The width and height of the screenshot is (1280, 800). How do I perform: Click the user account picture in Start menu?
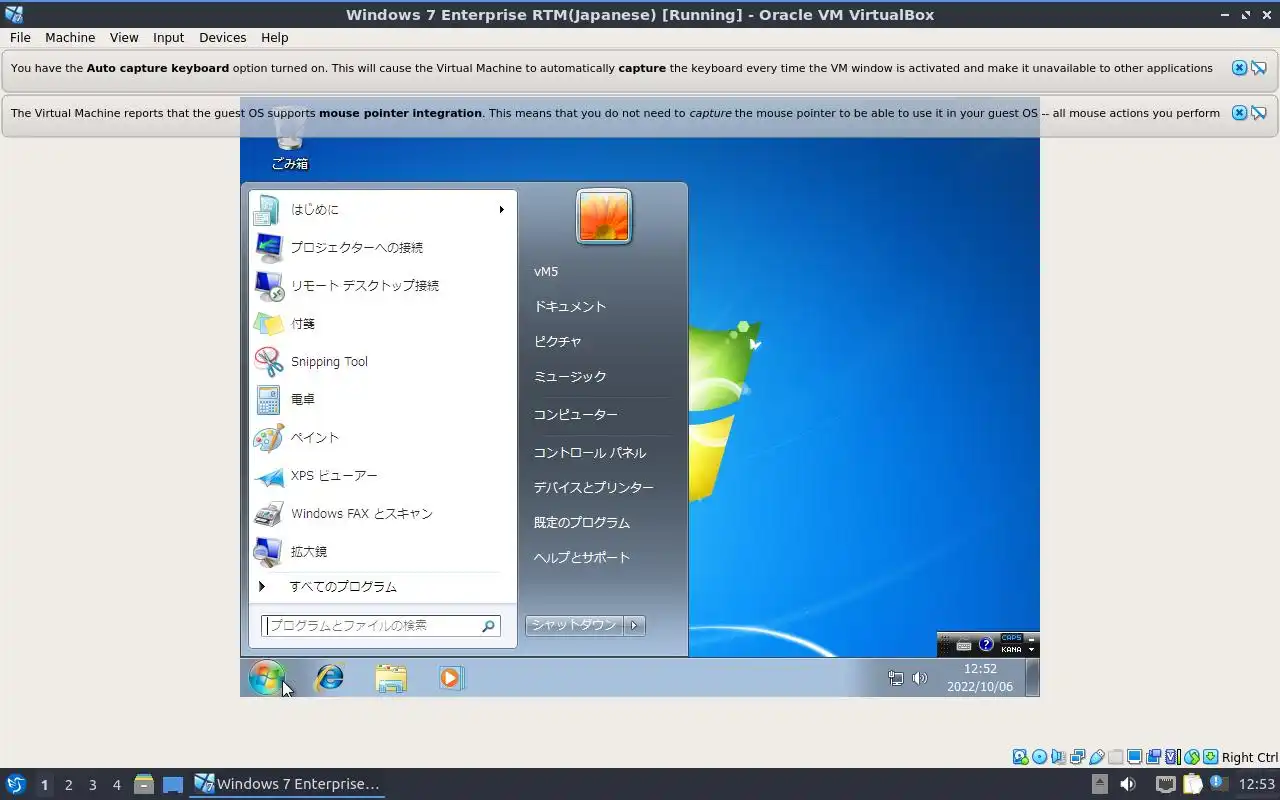[604, 216]
